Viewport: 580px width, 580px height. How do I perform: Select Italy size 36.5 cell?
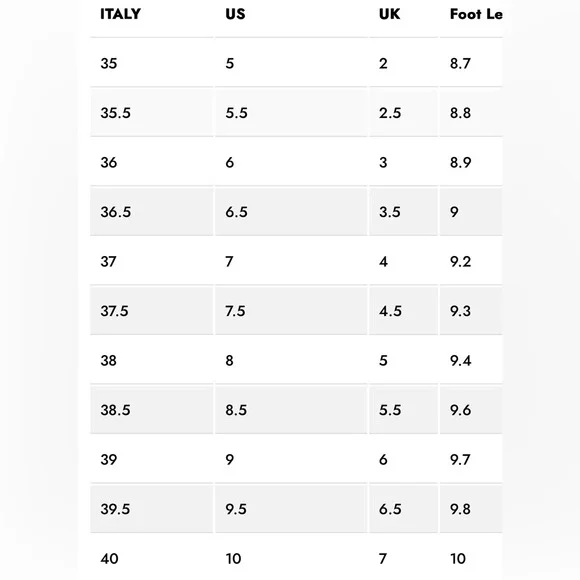pos(152,212)
